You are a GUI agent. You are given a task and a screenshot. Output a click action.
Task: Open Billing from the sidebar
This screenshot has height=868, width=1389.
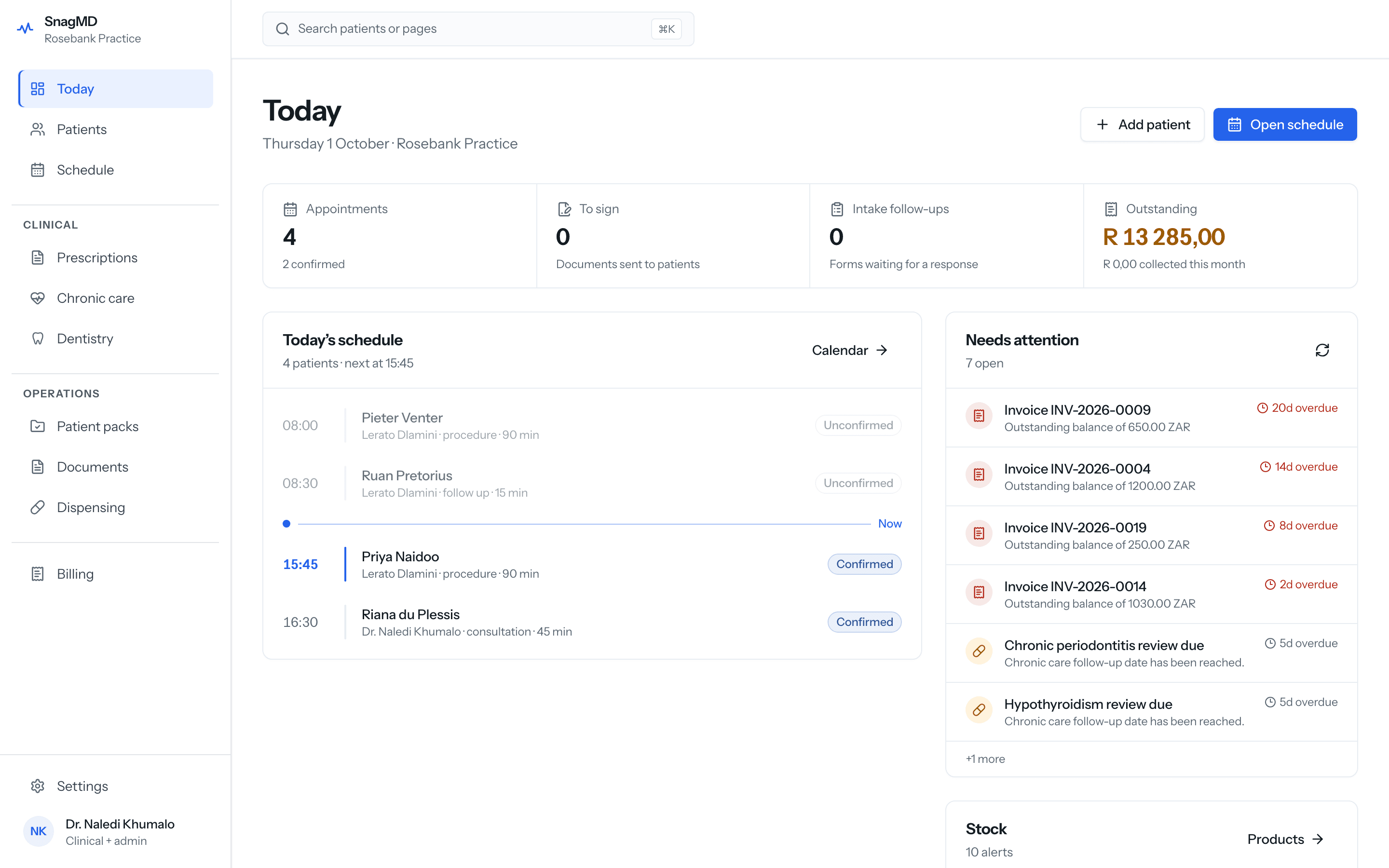tap(116, 574)
